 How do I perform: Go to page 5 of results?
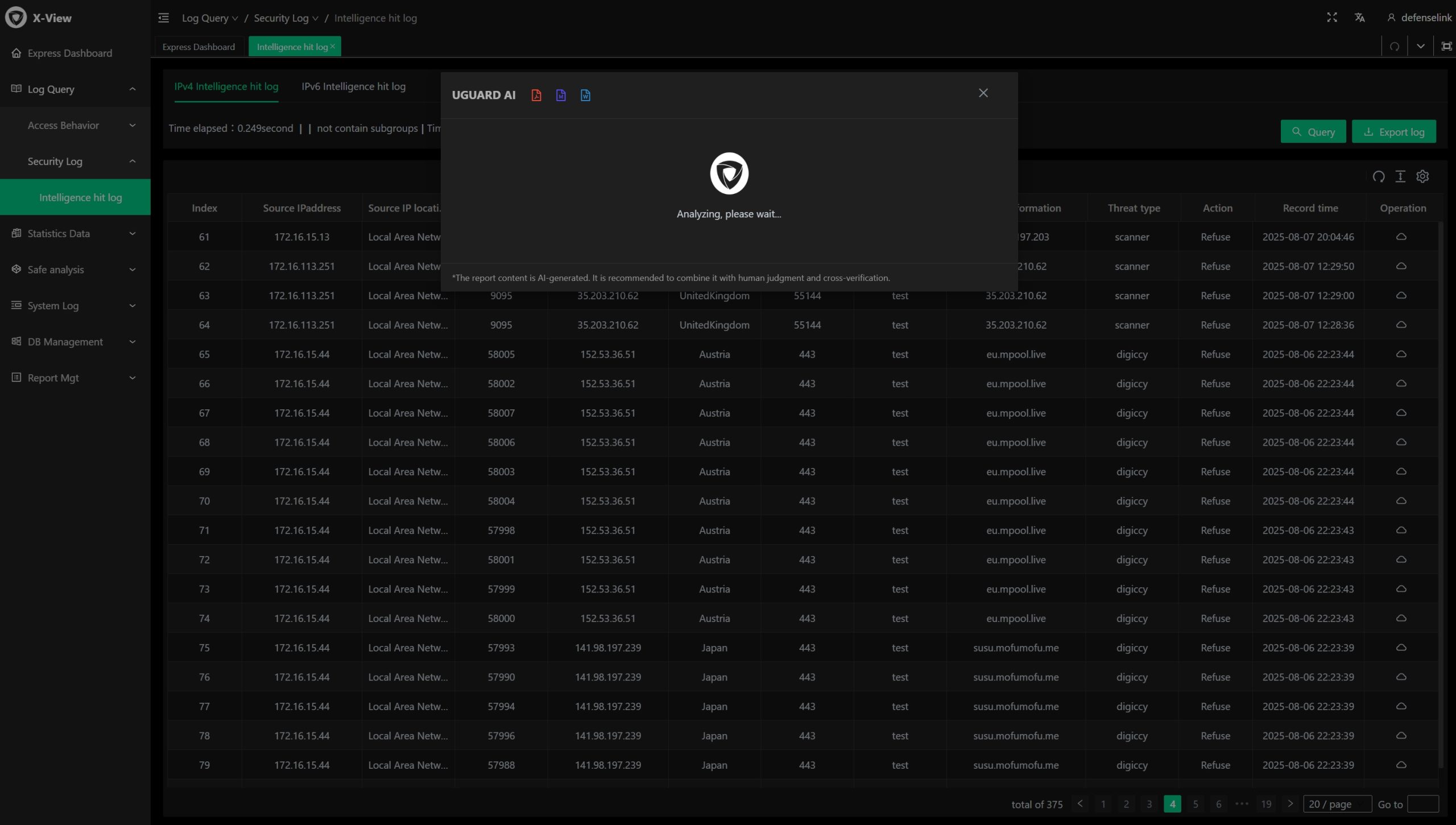pos(1196,804)
